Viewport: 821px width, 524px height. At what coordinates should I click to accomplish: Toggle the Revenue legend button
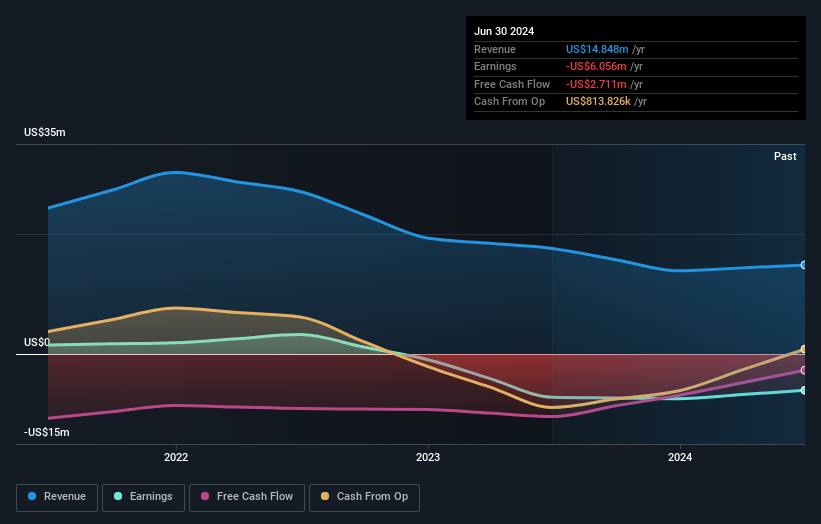[57, 497]
